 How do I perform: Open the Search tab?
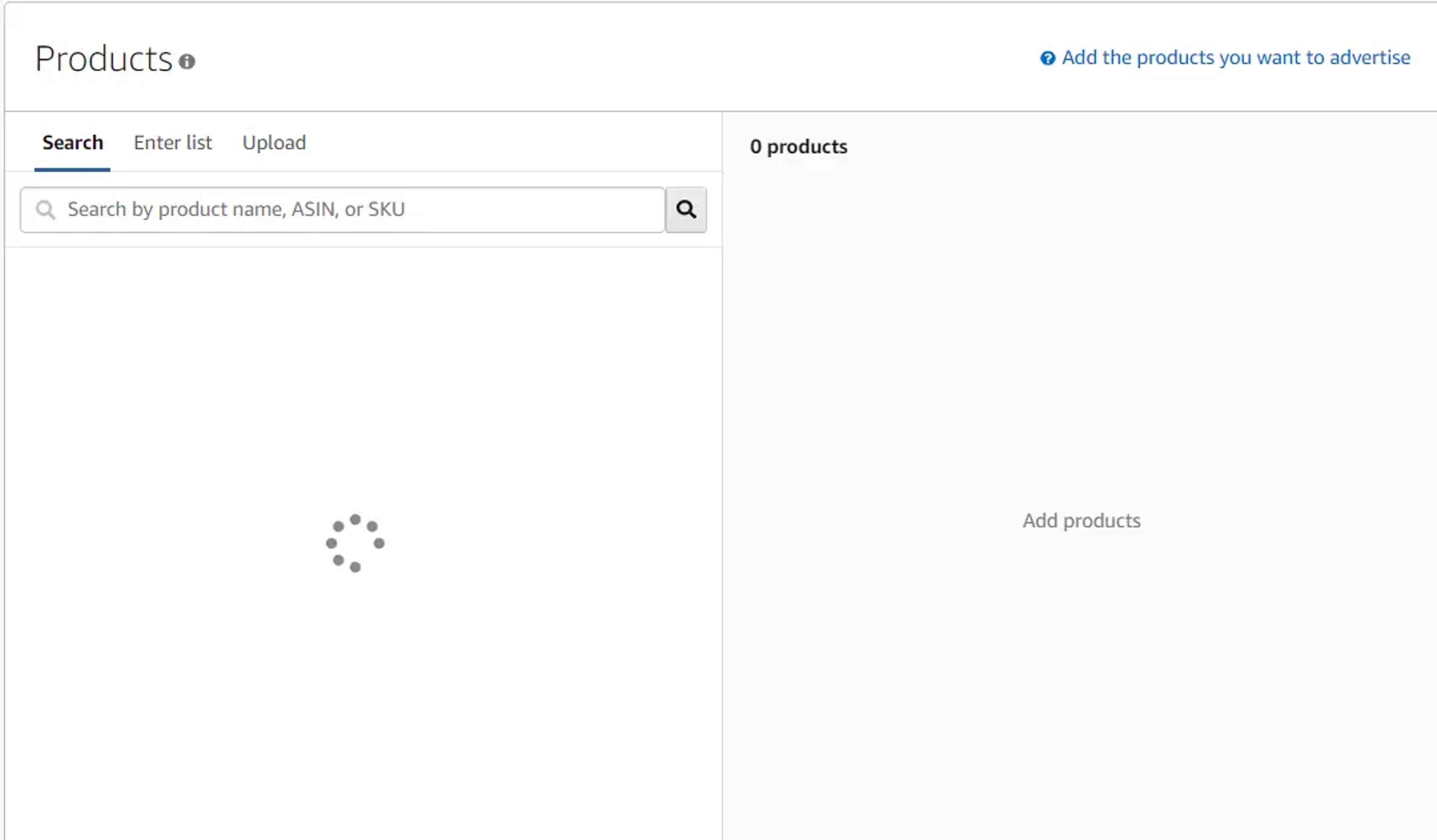[73, 142]
